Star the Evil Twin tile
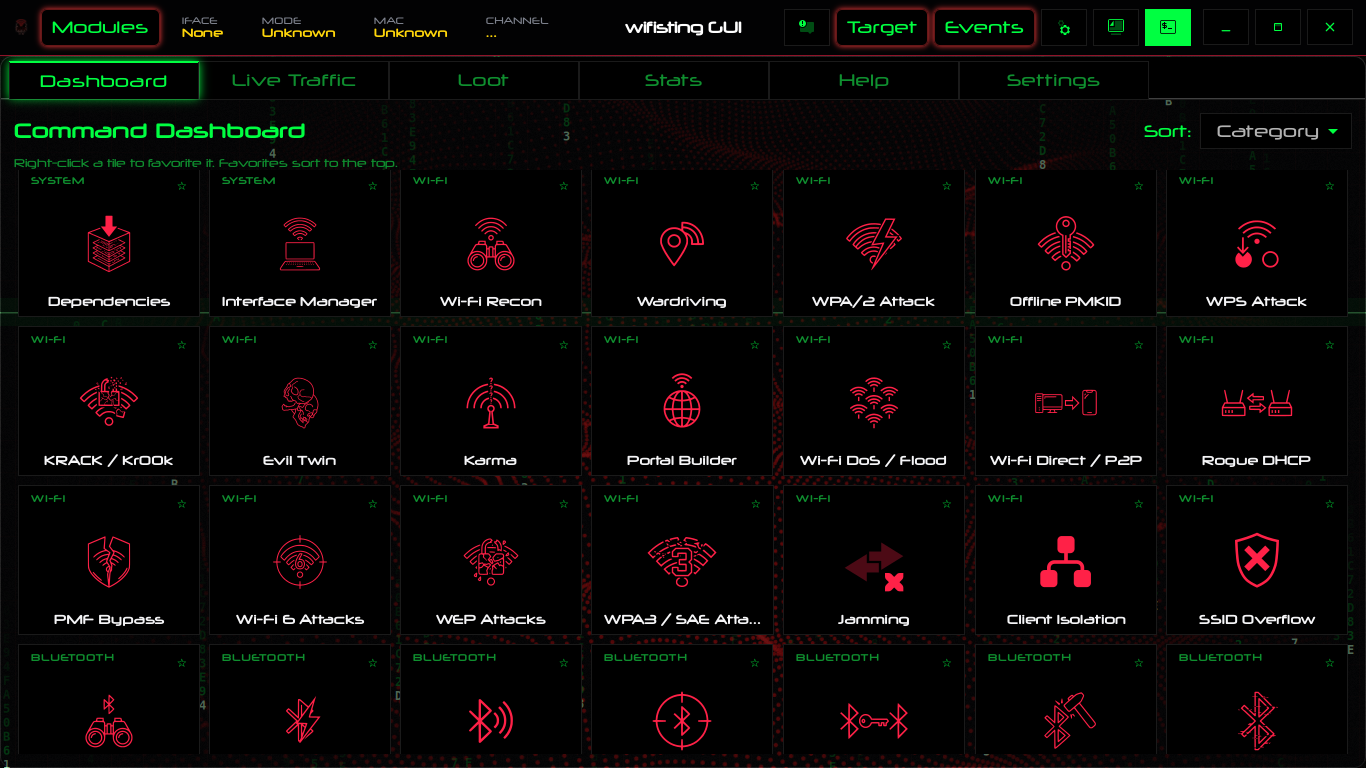The height and width of the screenshot is (768, 1366). pos(373,345)
